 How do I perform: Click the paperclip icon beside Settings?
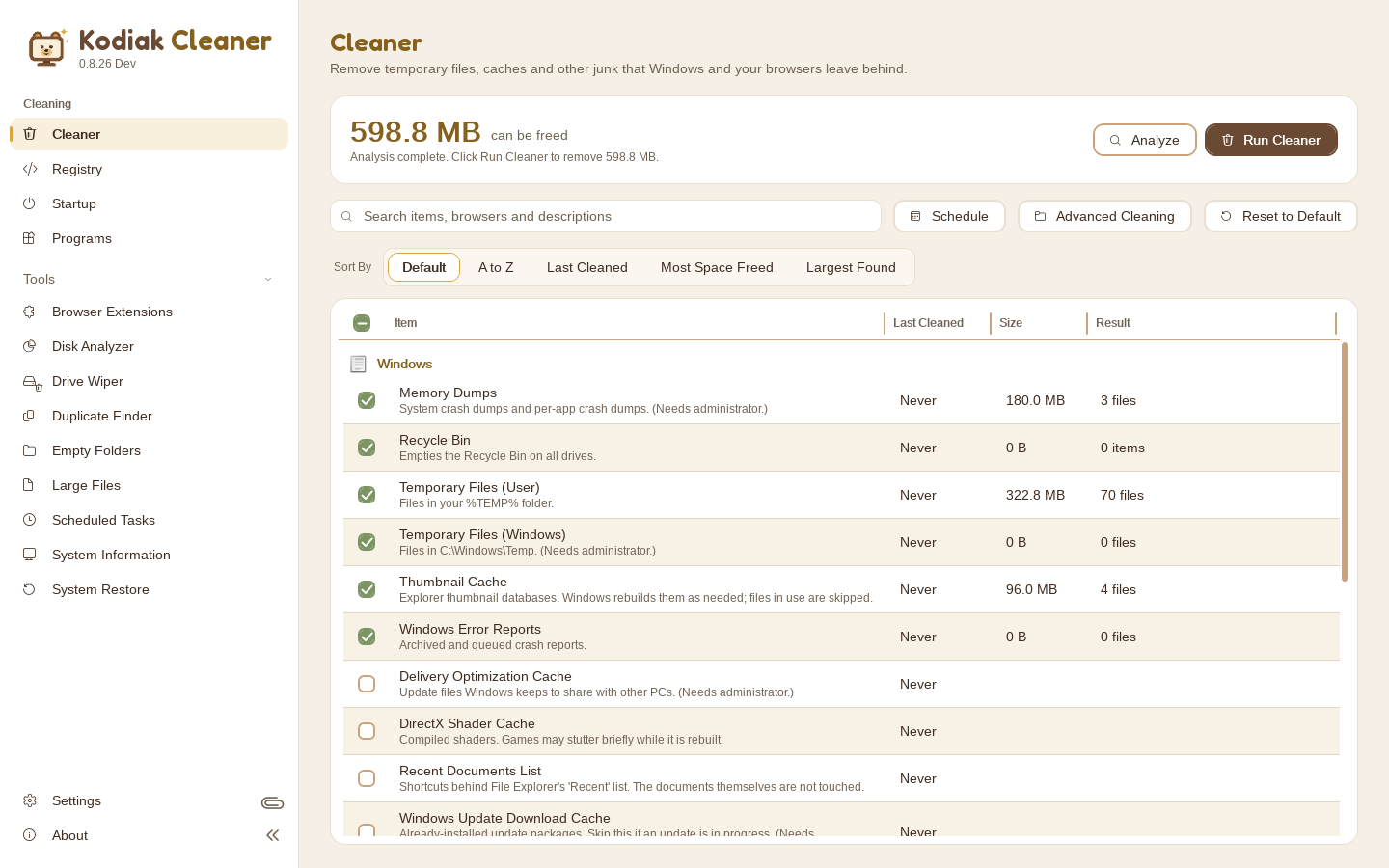pos(272,802)
